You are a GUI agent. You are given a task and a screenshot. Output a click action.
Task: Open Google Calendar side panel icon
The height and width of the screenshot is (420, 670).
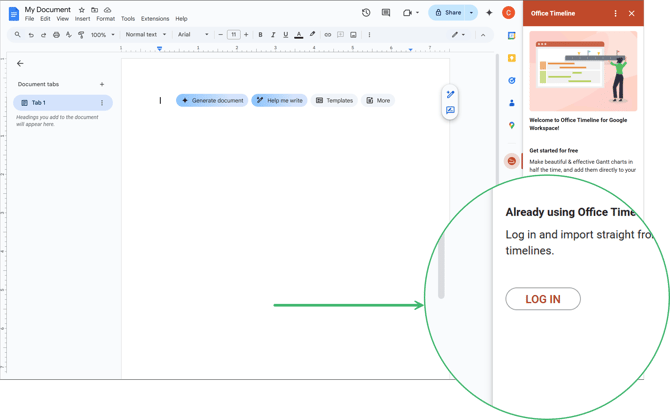(x=511, y=36)
